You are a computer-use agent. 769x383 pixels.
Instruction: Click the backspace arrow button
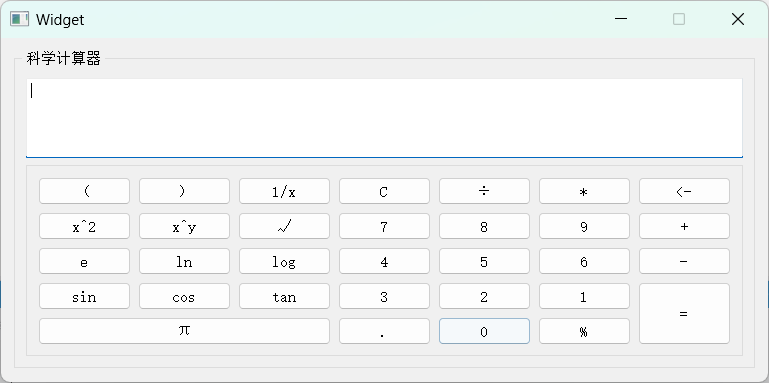684,191
